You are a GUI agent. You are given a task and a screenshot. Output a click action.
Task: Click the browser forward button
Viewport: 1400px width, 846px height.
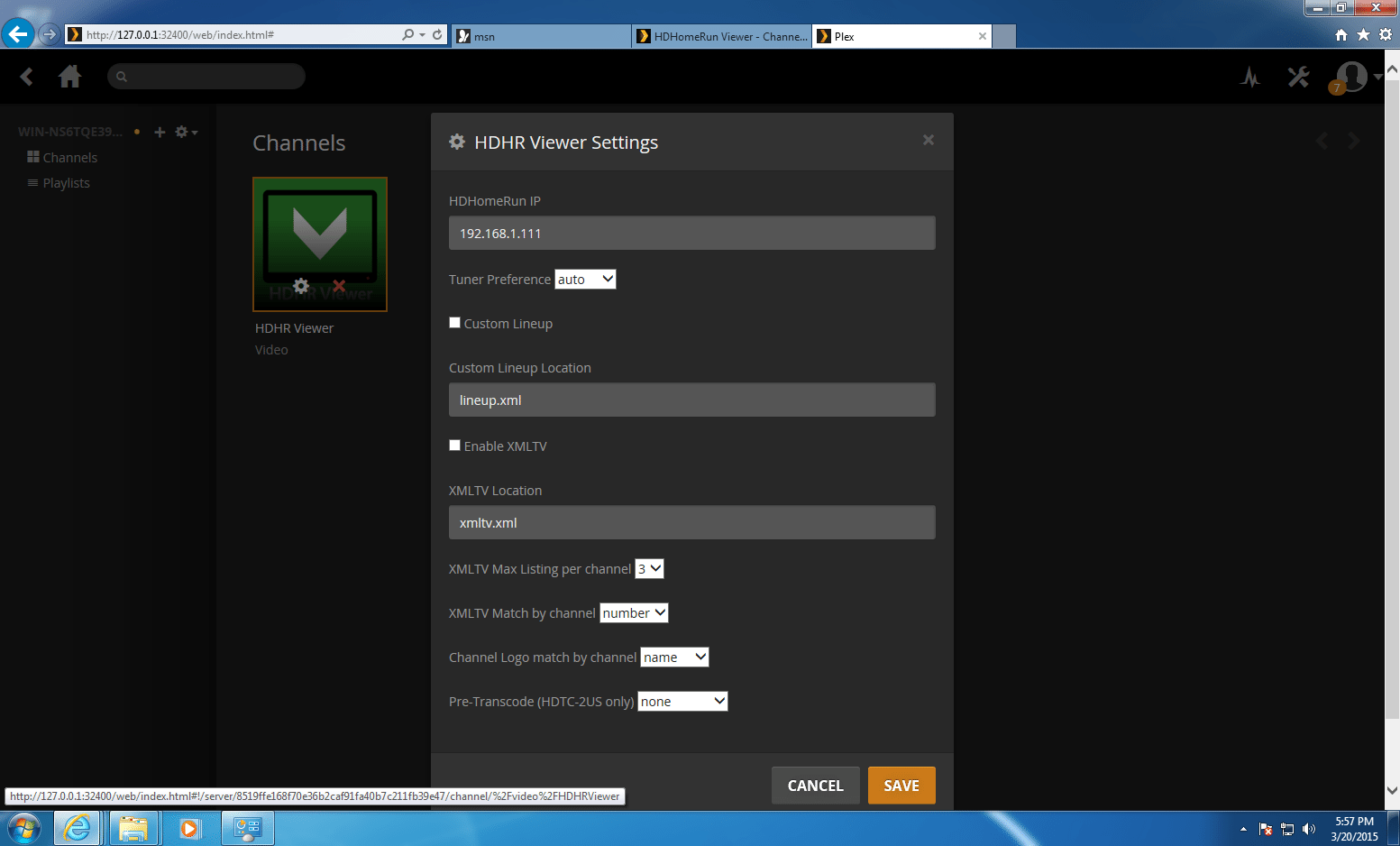(x=50, y=34)
